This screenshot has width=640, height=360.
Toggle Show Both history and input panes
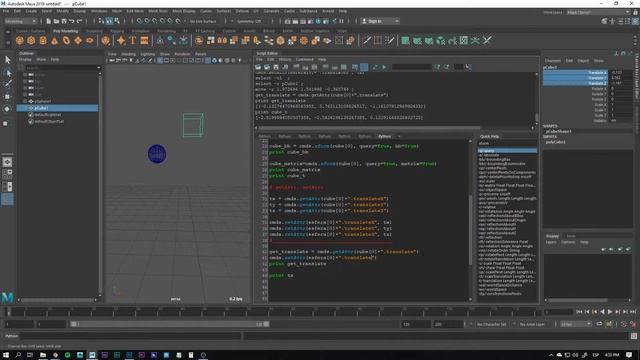pos(344,67)
